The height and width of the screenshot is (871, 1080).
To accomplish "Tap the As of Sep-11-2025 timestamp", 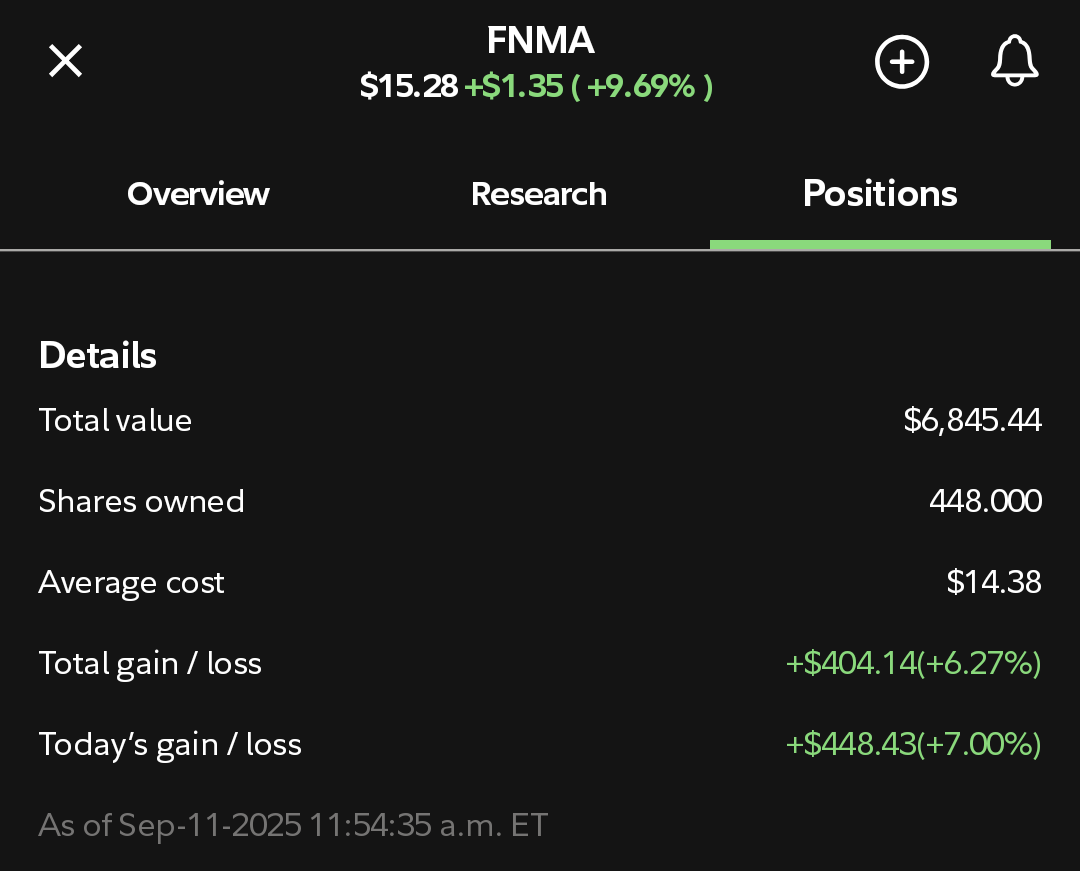I will pyautogui.click(x=293, y=825).
